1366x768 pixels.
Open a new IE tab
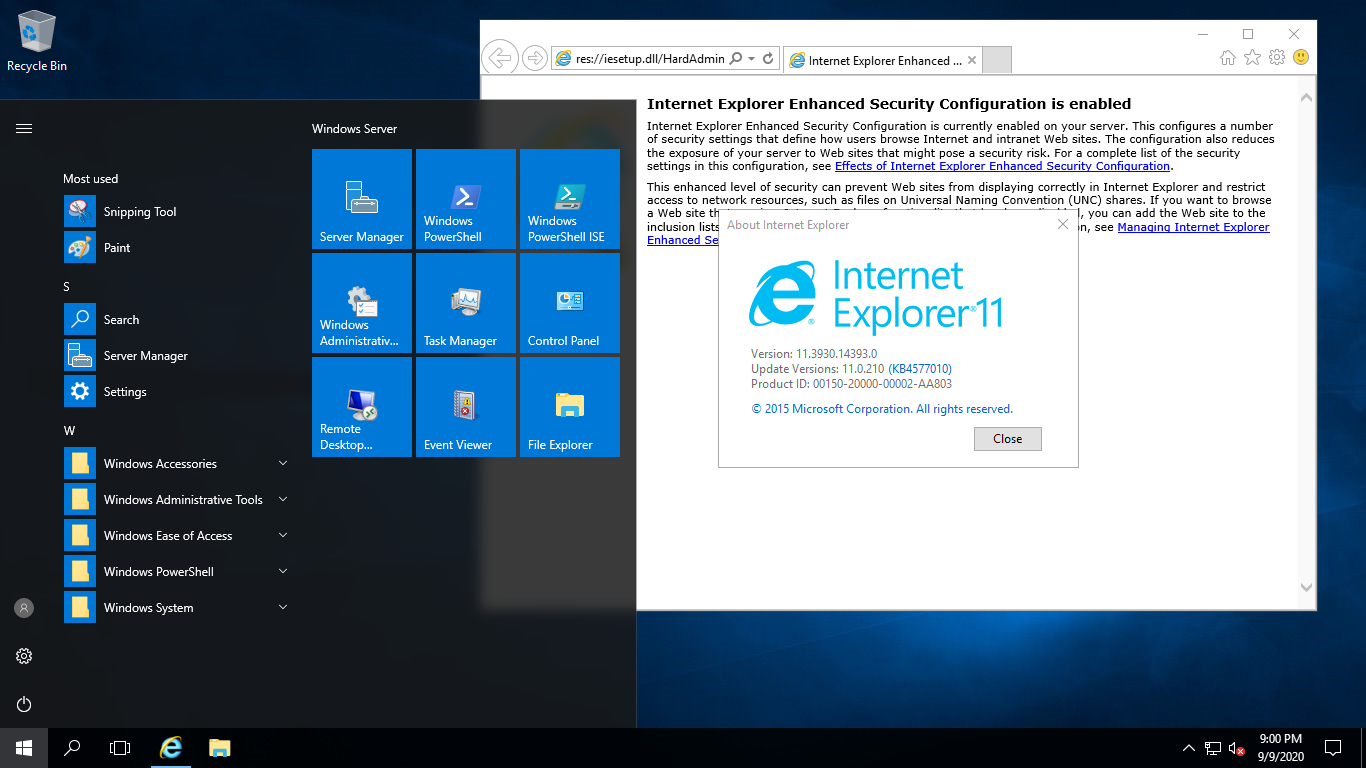click(x=997, y=60)
